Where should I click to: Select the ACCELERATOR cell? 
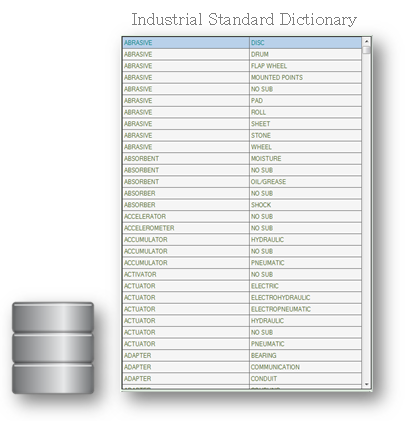click(x=186, y=216)
